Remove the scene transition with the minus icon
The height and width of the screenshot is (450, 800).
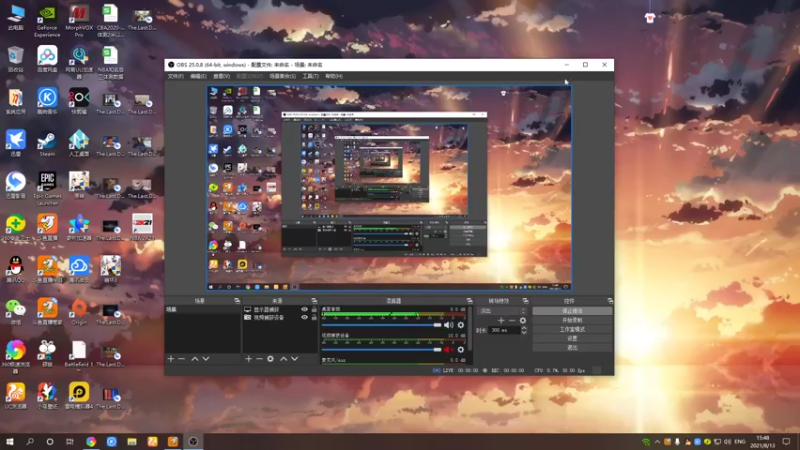[x=512, y=320]
